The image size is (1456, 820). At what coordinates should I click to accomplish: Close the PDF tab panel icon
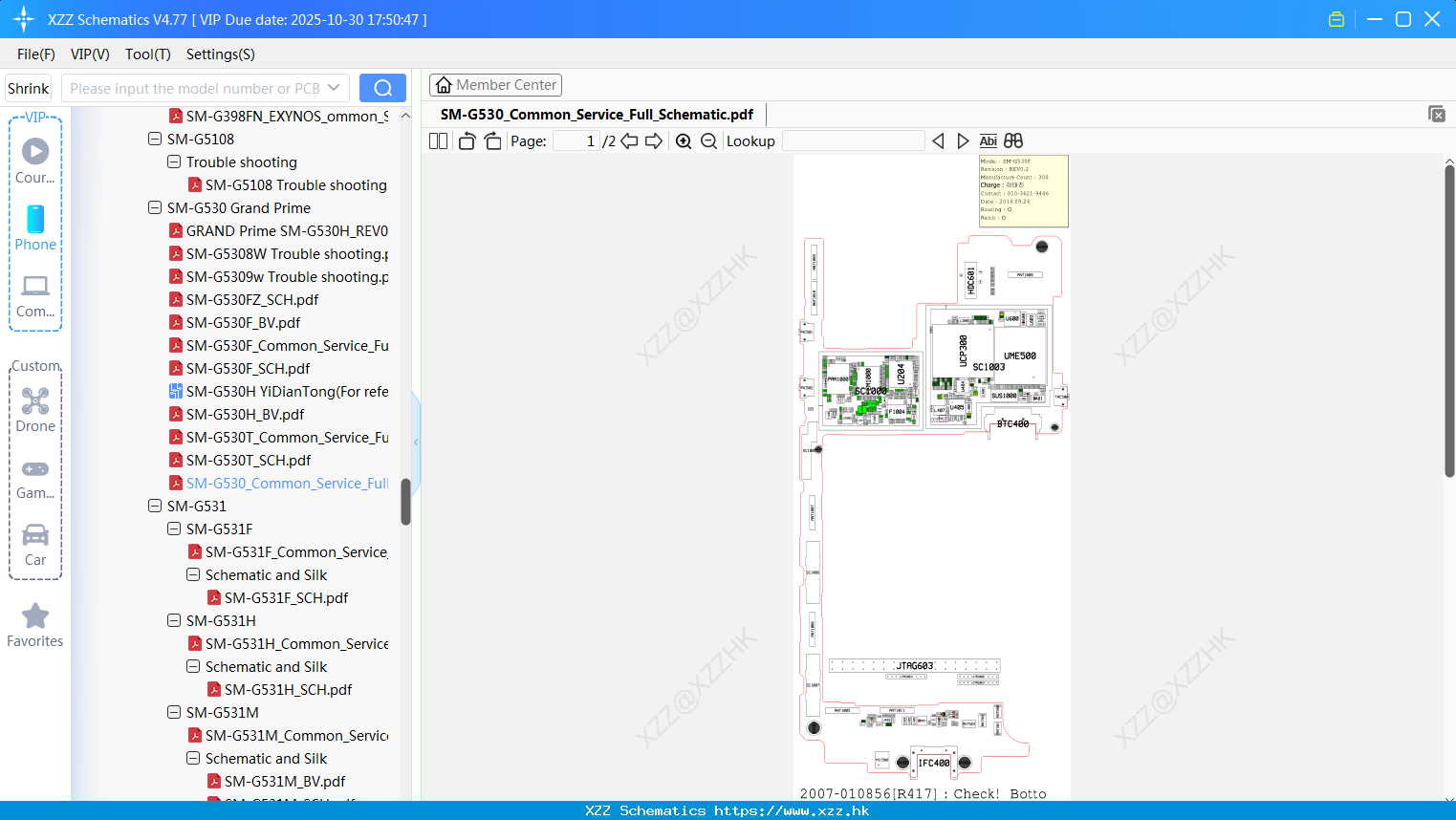click(1437, 114)
